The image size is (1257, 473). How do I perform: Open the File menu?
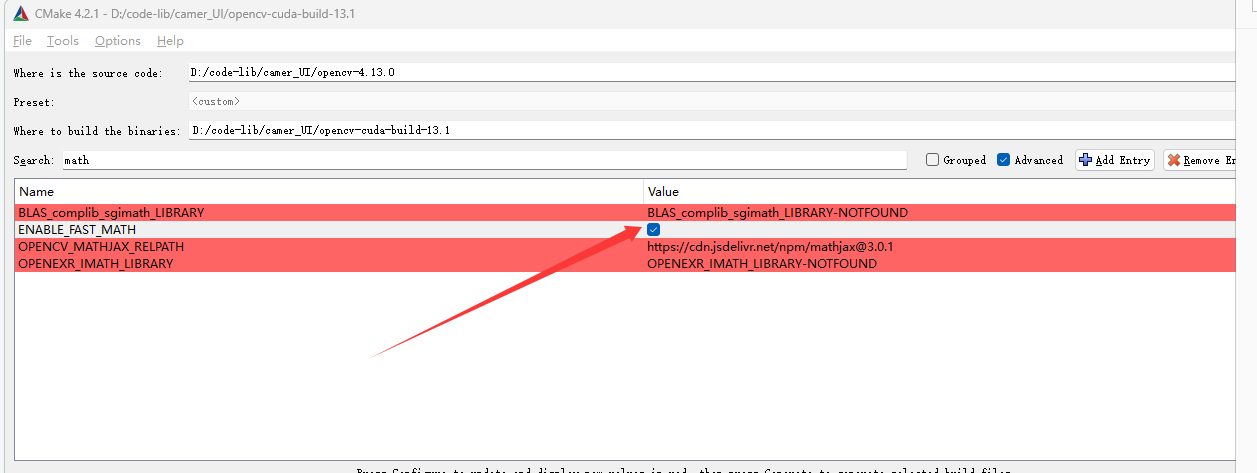[22, 41]
